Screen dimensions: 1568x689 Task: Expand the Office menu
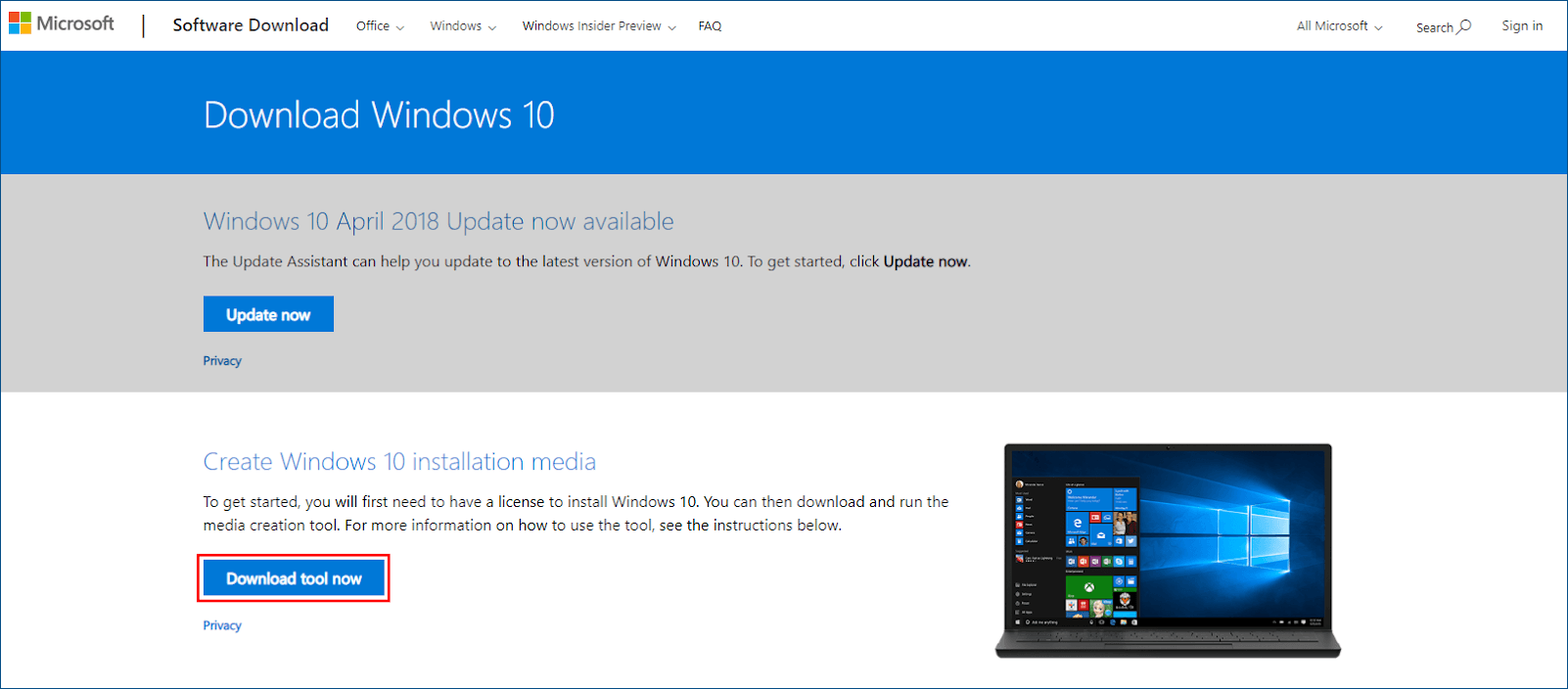tap(380, 26)
